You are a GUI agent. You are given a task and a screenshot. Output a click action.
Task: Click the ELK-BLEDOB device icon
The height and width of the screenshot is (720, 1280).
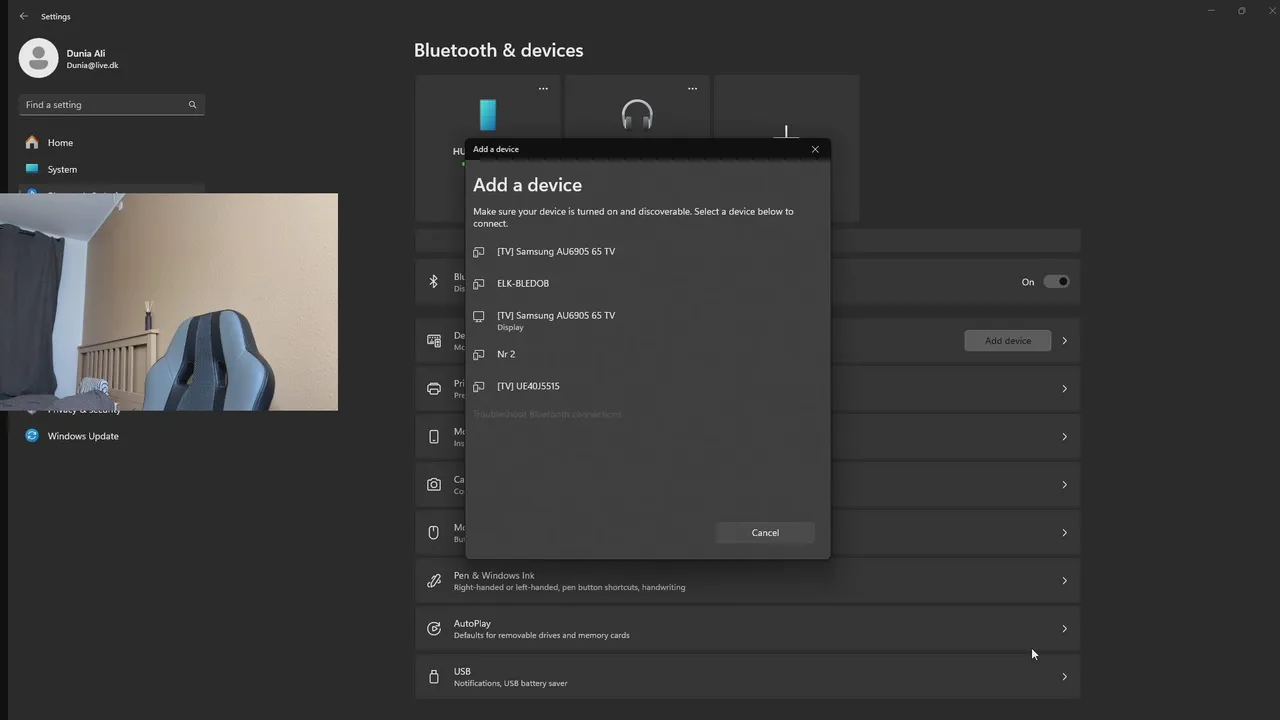coord(479,284)
